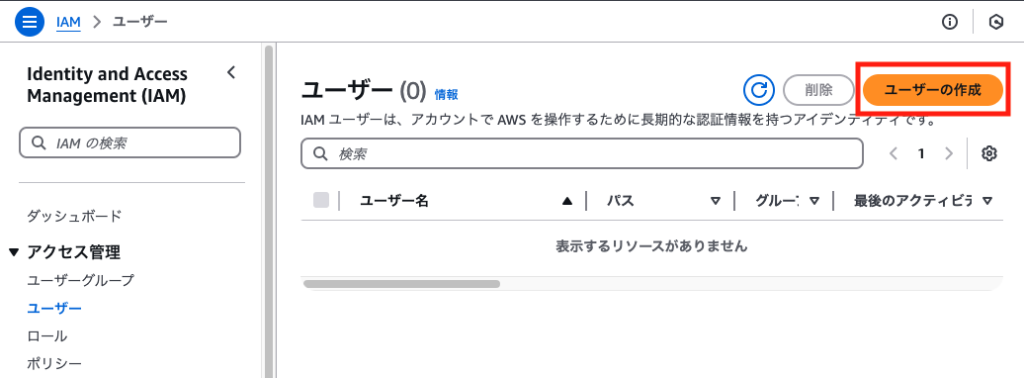The width and height of the screenshot is (1024, 378).
Task: Sort the パス column
Action: pos(715,201)
